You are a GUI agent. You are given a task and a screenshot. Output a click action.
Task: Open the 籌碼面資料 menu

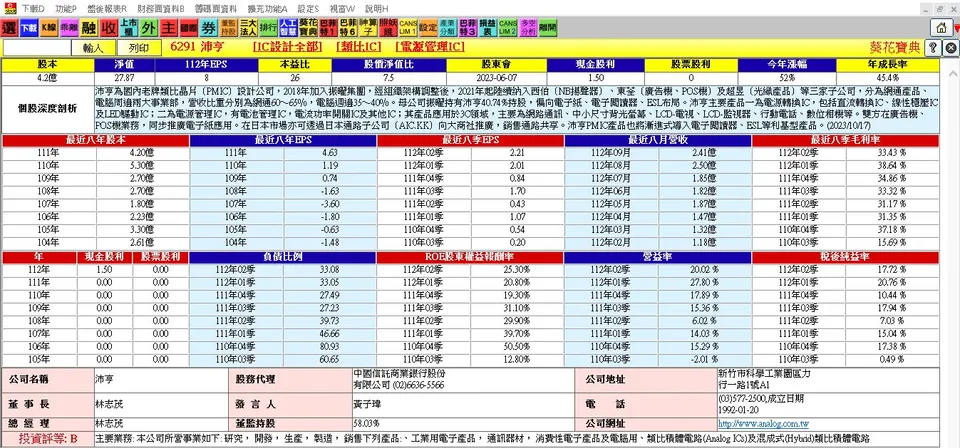tap(216, 9)
